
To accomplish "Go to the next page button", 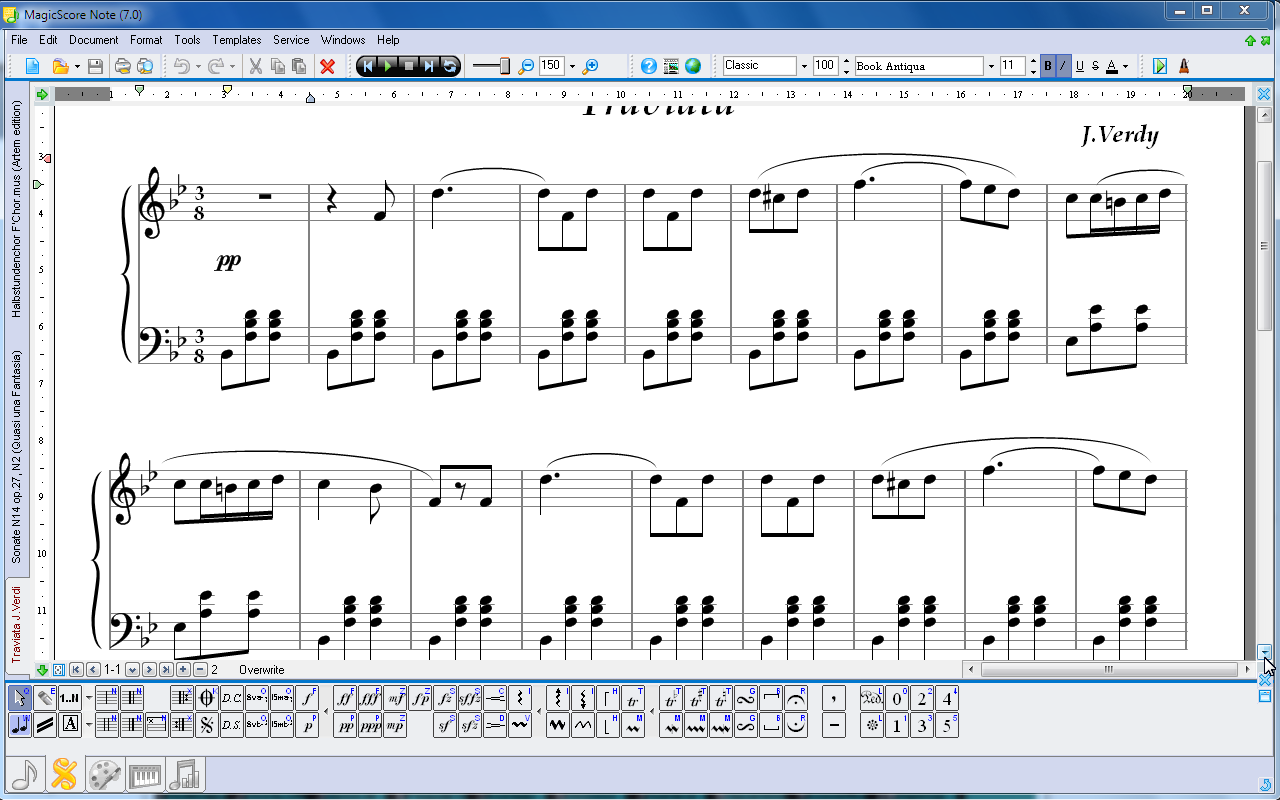I will click(x=149, y=670).
